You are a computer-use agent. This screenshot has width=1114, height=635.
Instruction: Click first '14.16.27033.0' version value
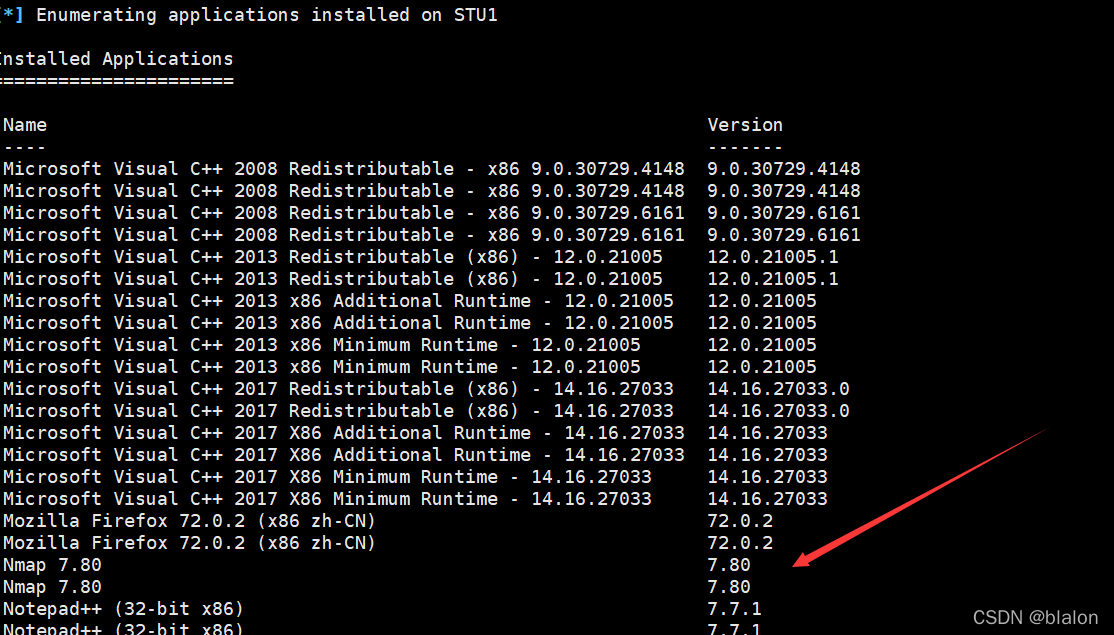tap(779, 389)
